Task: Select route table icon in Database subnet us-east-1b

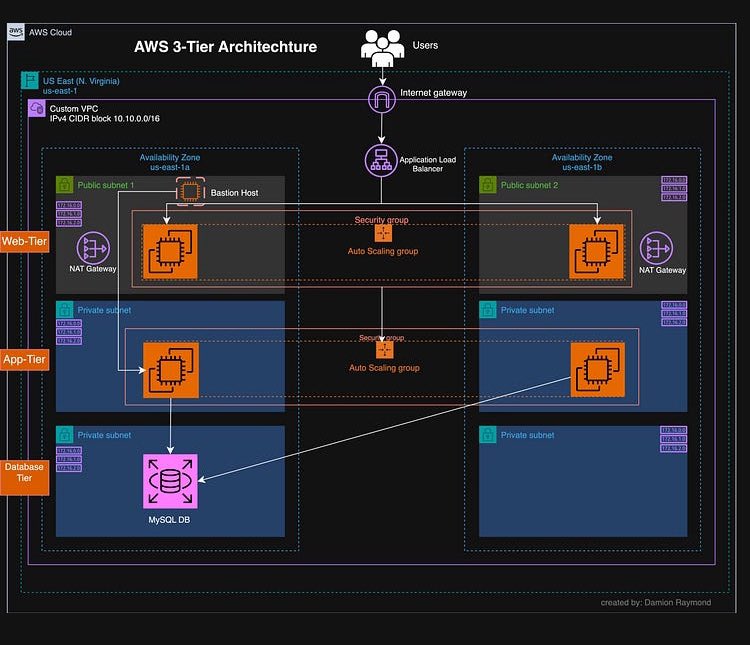Action: coord(673,439)
